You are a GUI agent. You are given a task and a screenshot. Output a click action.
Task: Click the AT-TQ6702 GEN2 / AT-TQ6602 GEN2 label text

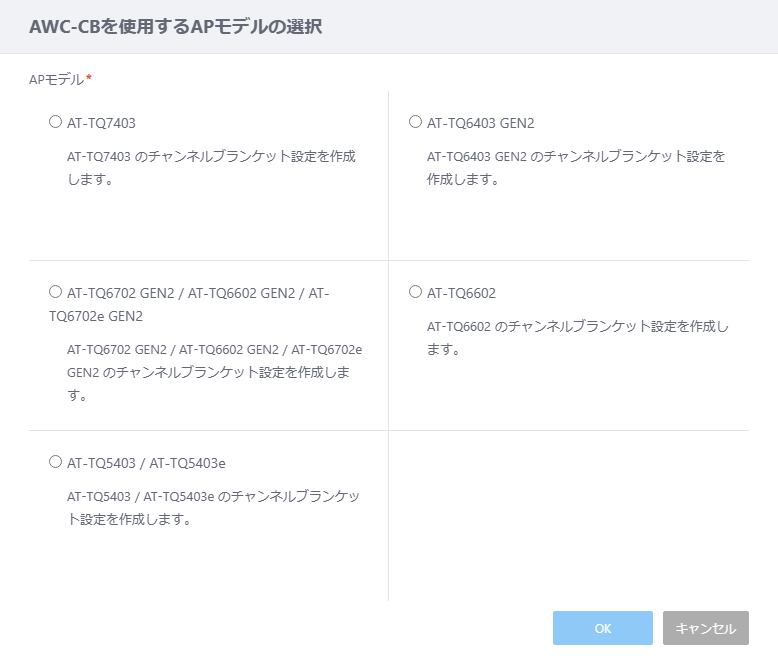click(189, 304)
